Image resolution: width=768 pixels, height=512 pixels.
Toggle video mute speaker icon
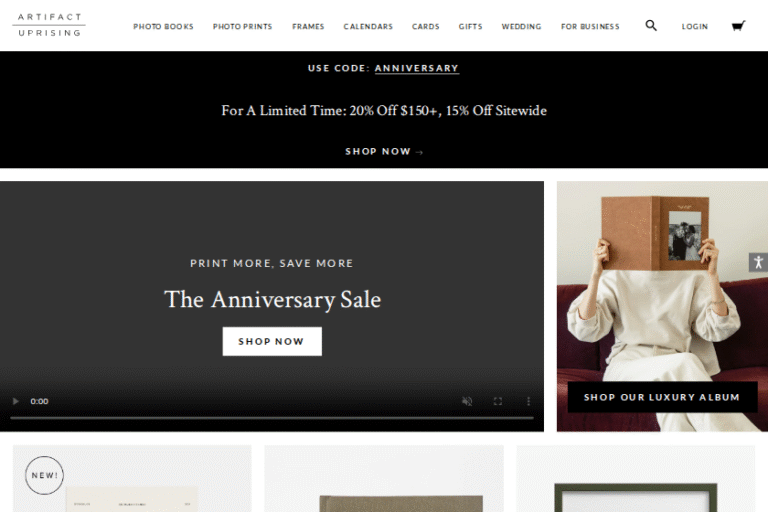point(467,401)
